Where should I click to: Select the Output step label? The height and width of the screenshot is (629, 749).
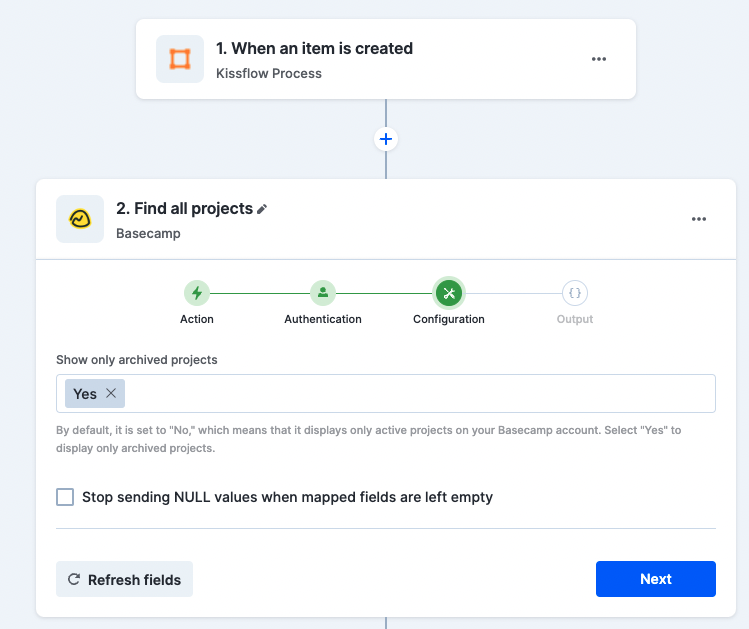tap(575, 319)
